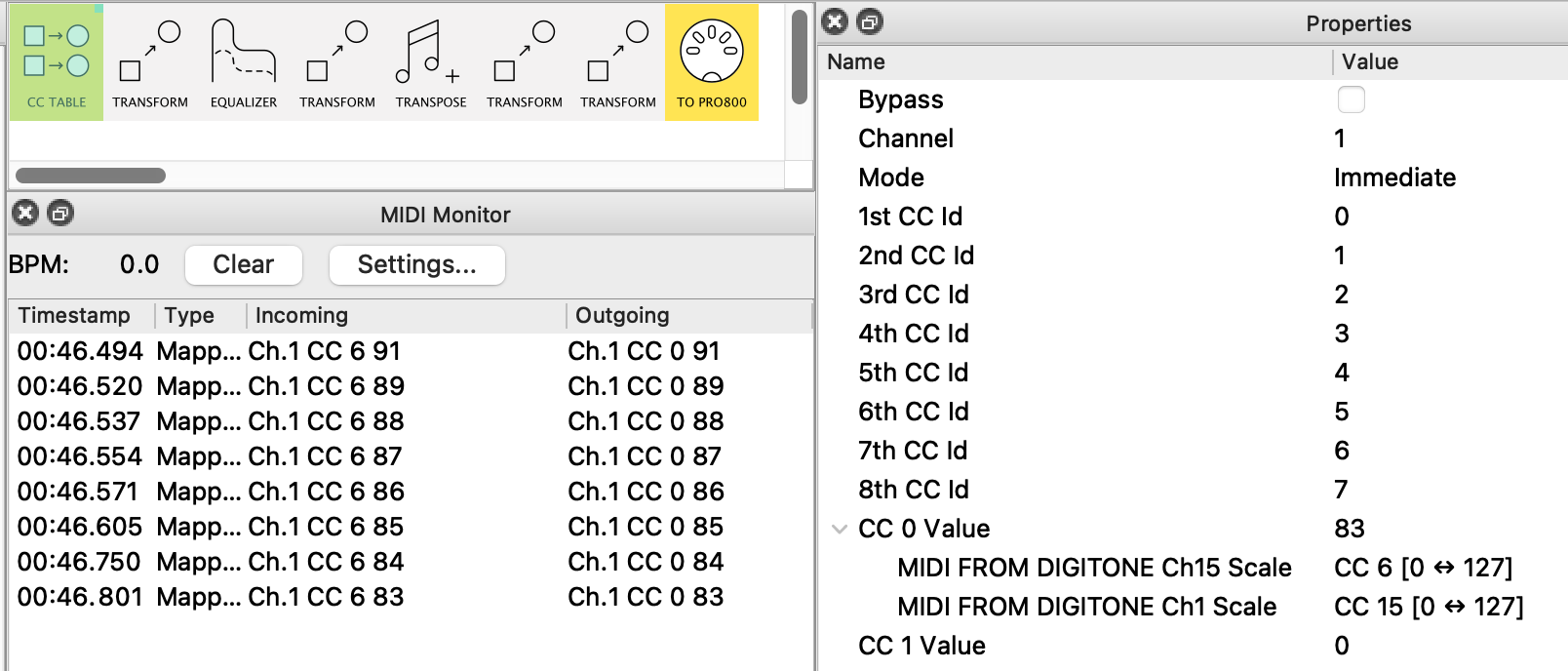This screenshot has height=671, width=1568.
Task: Close the MIDI Monitor panel
Action: tap(26, 214)
